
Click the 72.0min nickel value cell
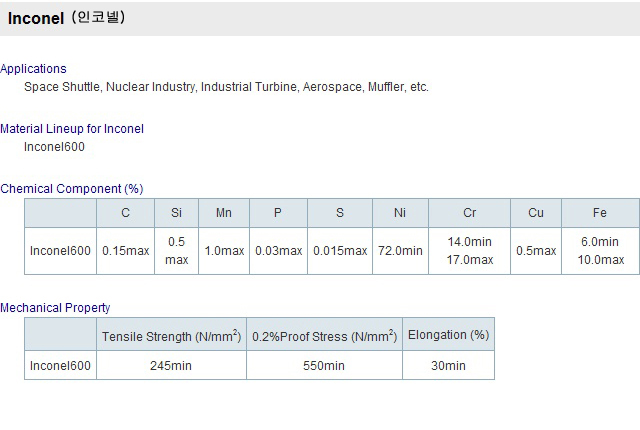tap(400, 251)
